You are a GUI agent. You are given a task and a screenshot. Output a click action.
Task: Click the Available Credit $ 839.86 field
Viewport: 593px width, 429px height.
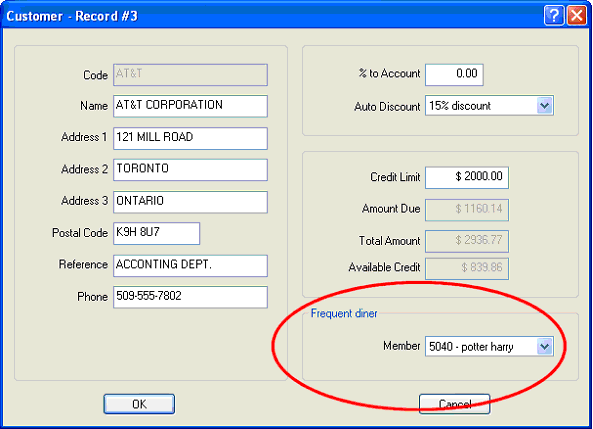467,268
